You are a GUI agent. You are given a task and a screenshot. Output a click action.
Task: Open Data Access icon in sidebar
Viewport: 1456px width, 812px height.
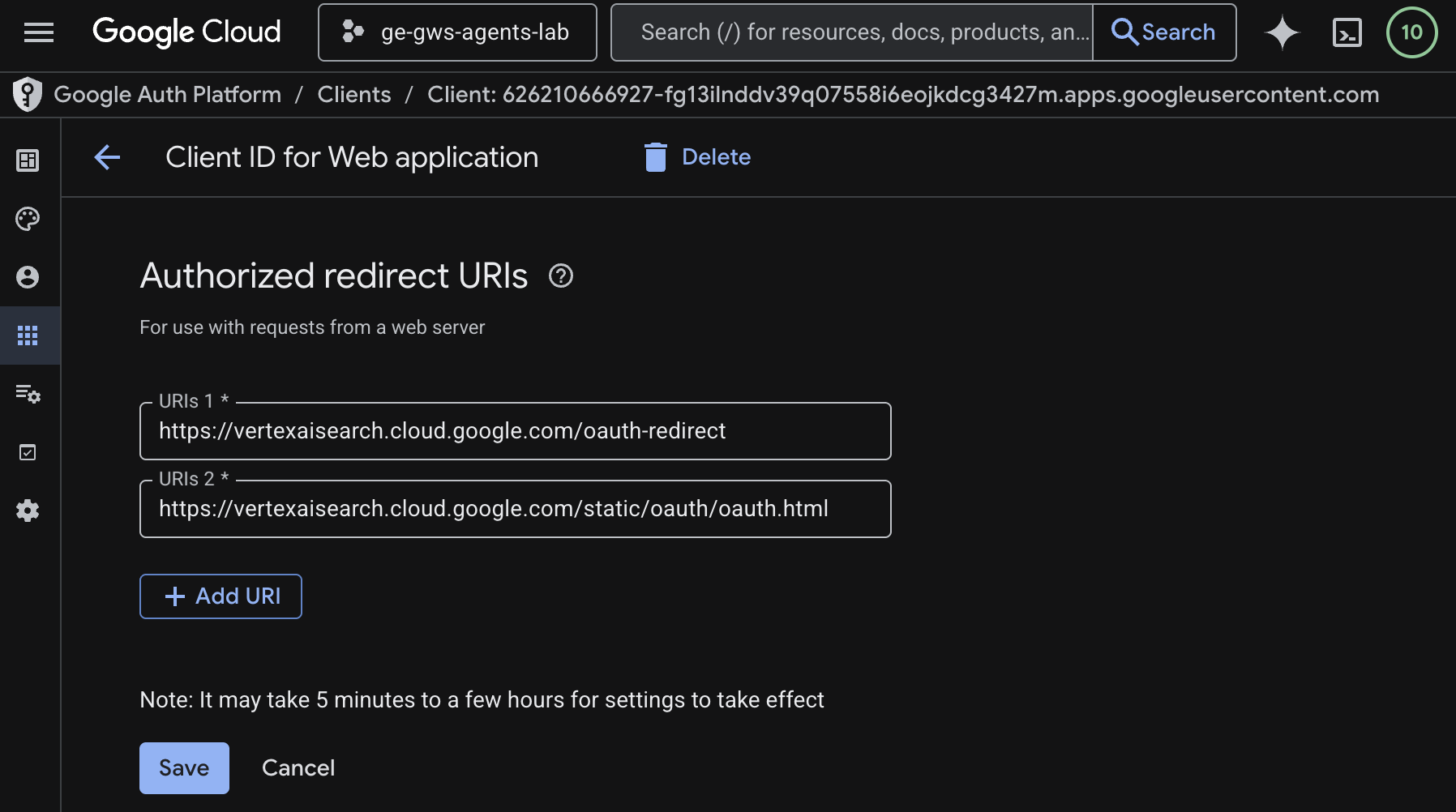point(28,394)
